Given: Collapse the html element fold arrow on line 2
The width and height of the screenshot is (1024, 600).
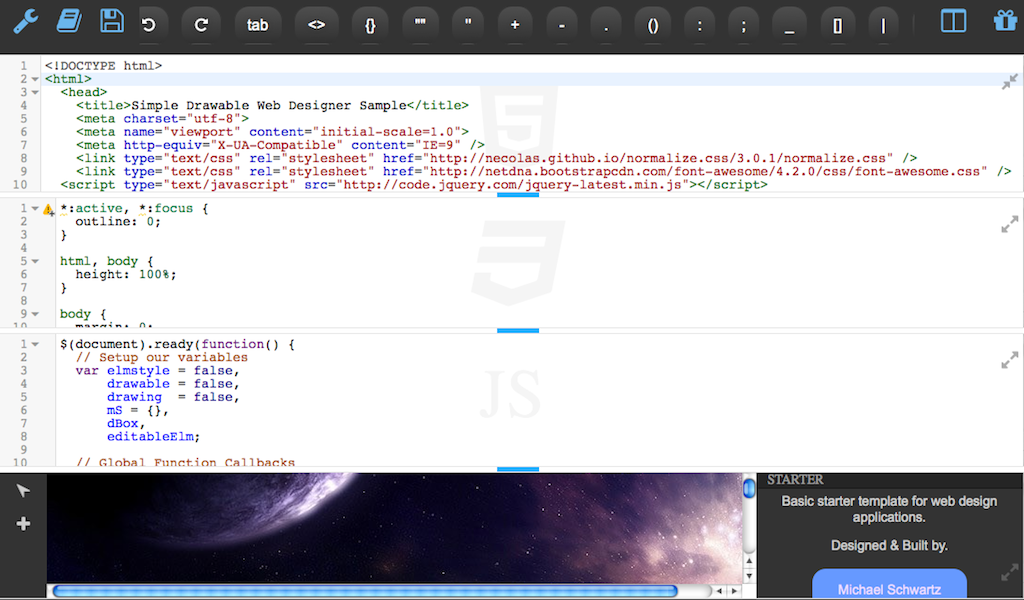Looking at the screenshot, I should (35, 78).
